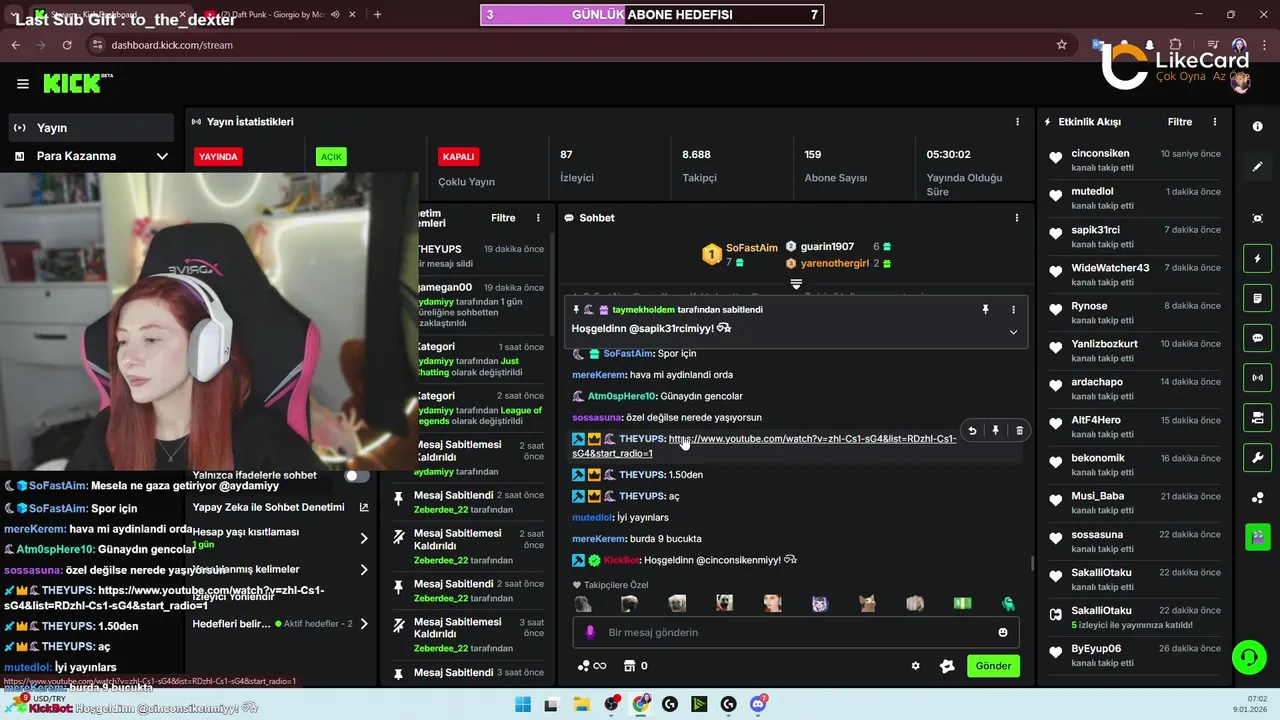This screenshot has height=720, width=1280.
Task: Select the teal crewmate emote
Action: tap(1008, 604)
